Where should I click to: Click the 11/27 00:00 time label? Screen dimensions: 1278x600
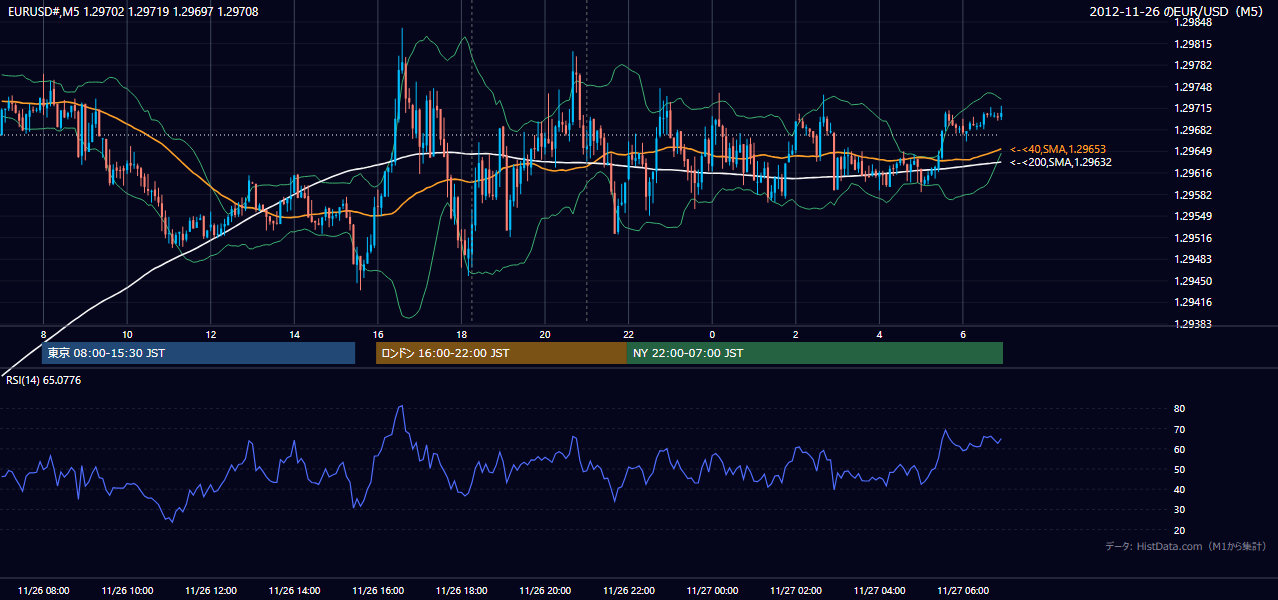pyautogui.click(x=711, y=590)
